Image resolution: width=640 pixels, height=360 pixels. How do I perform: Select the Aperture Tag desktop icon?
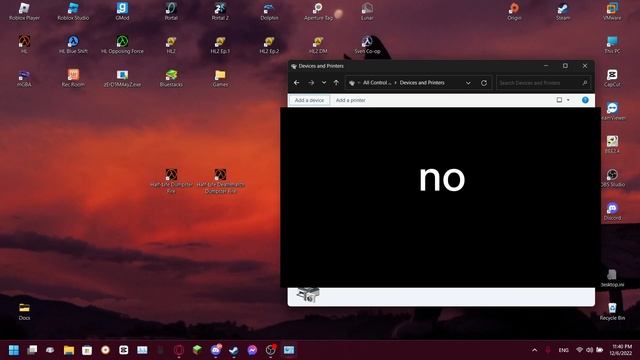pos(318,11)
